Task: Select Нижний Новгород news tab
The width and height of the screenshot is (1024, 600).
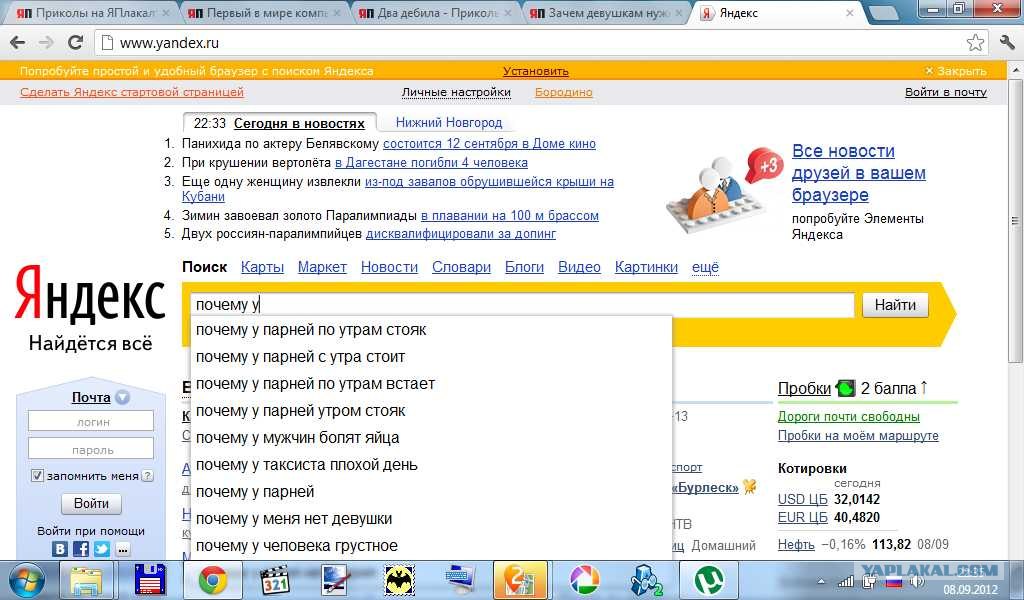Action: coord(449,122)
